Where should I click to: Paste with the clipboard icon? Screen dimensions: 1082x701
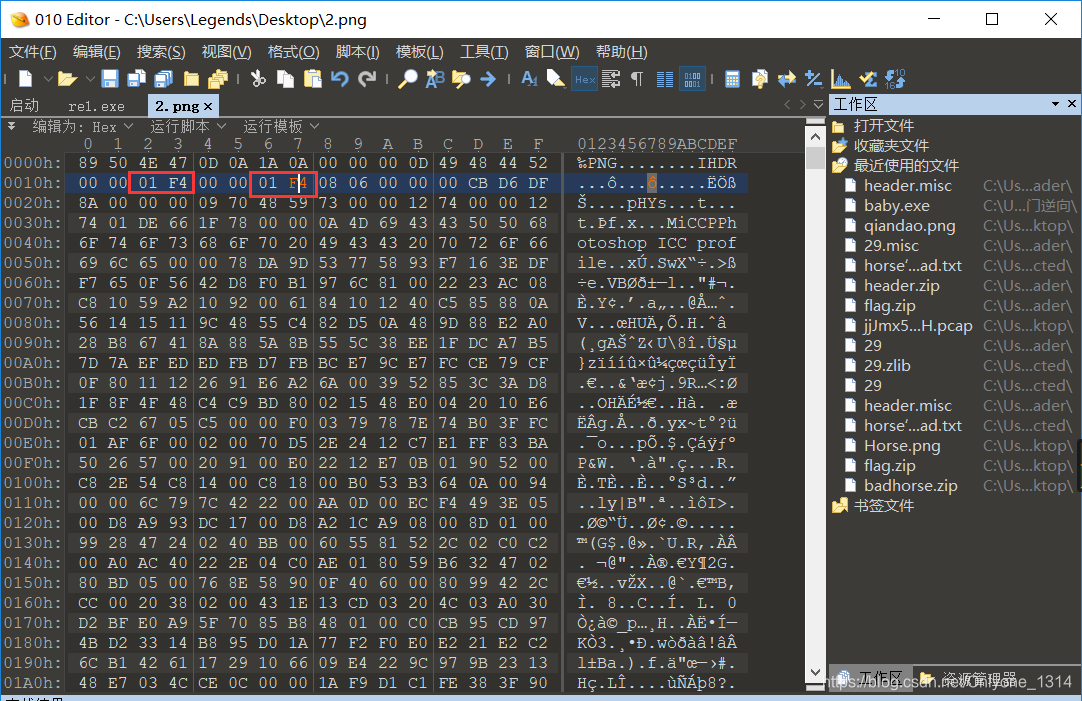(313, 79)
